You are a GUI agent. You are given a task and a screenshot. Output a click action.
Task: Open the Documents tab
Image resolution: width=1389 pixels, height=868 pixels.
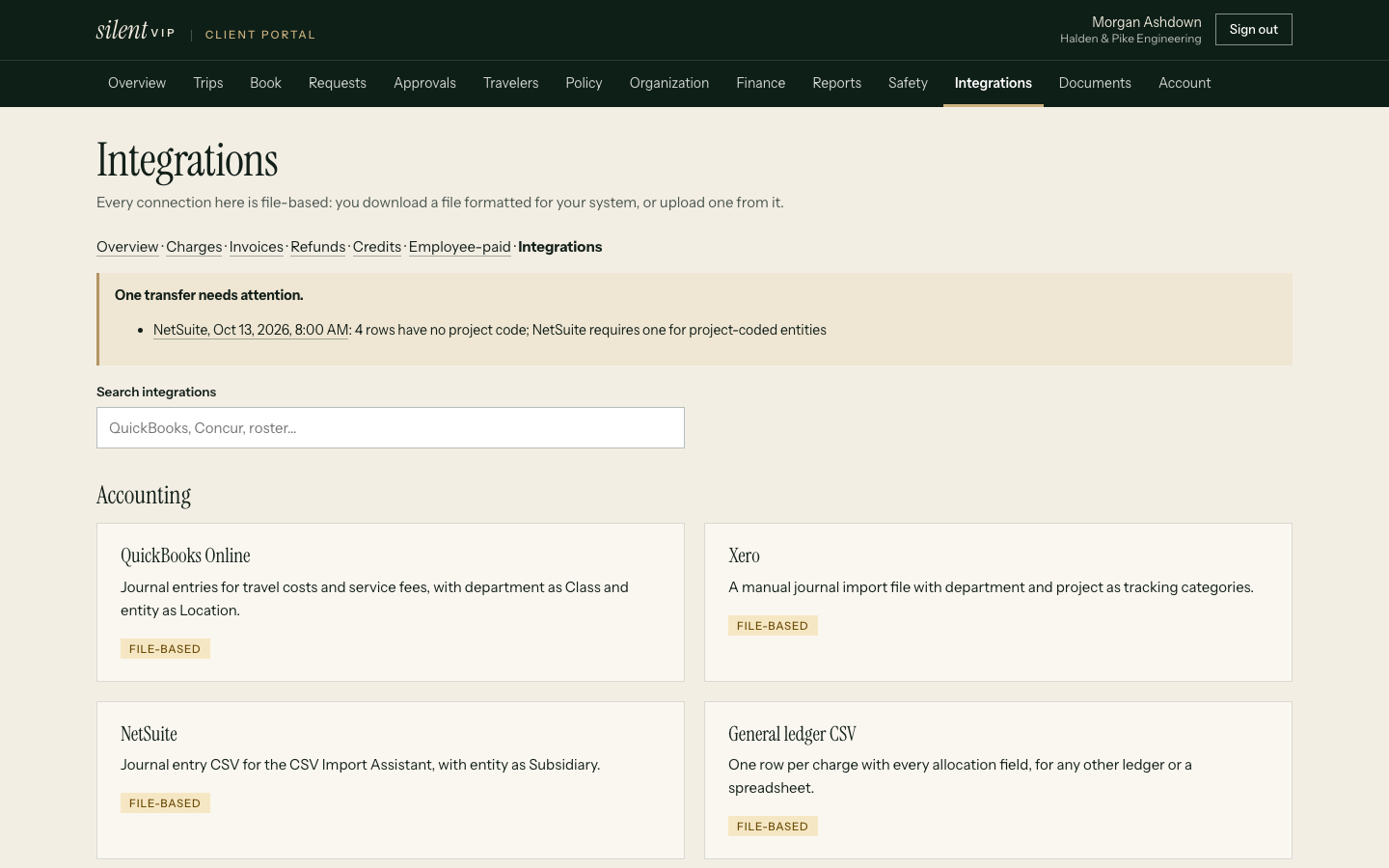click(1095, 83)
